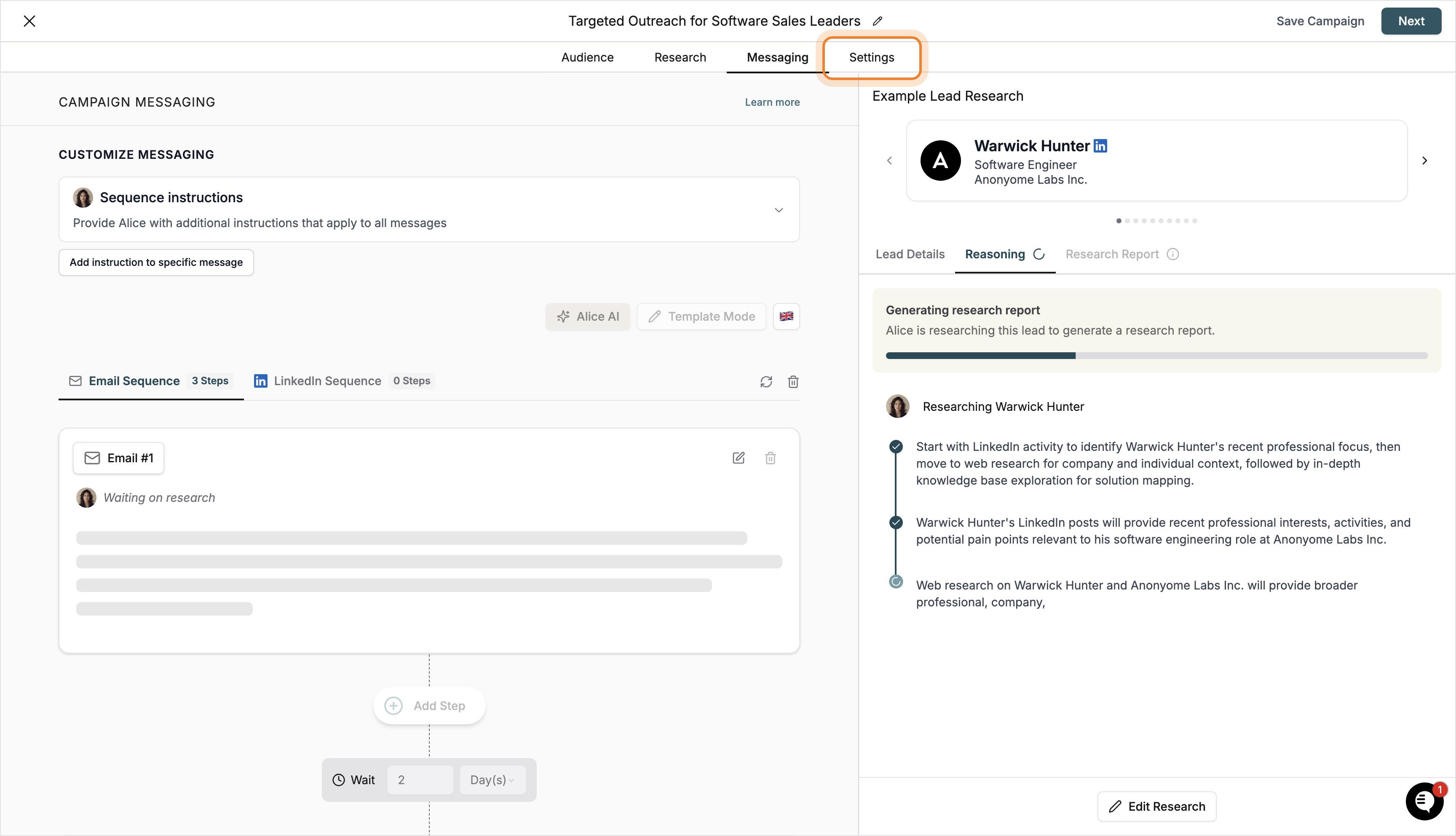Click the Next button
The width and height of the screenshot is (1456, 836).
point(1411,21)
